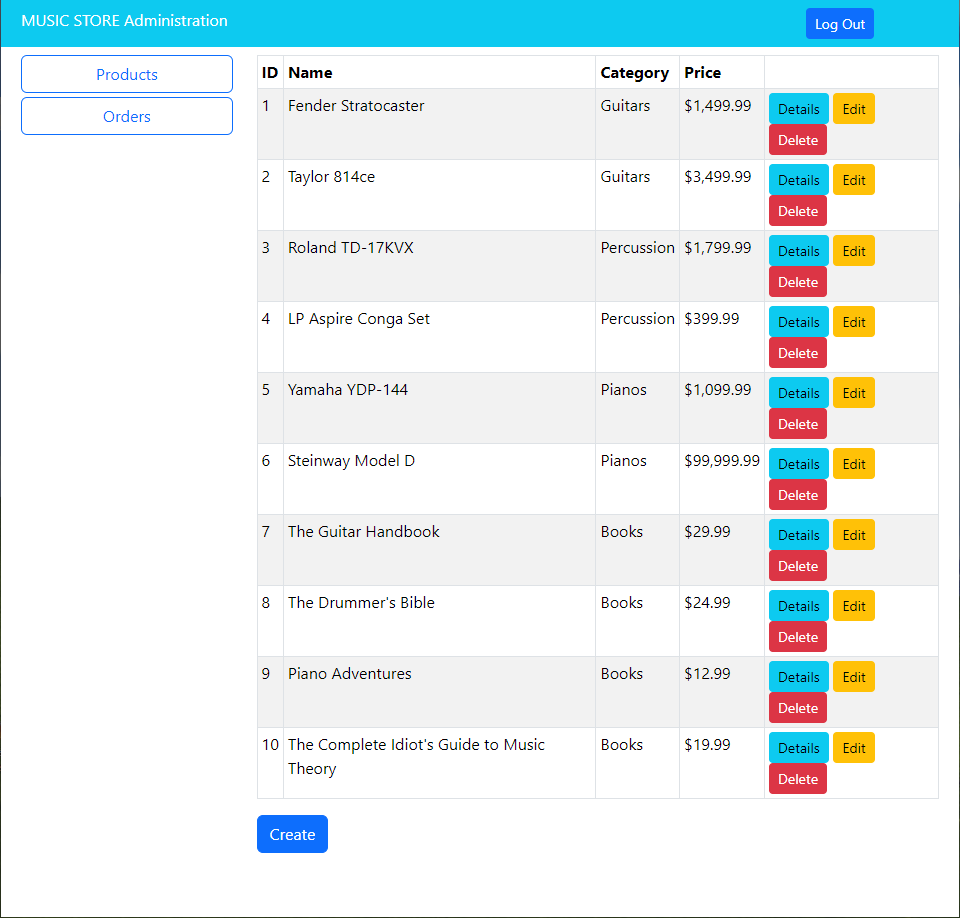View details for Taylor 814ce
Image resolution: width=960 pixels, height=918 pixels.
tap(798, 180)
